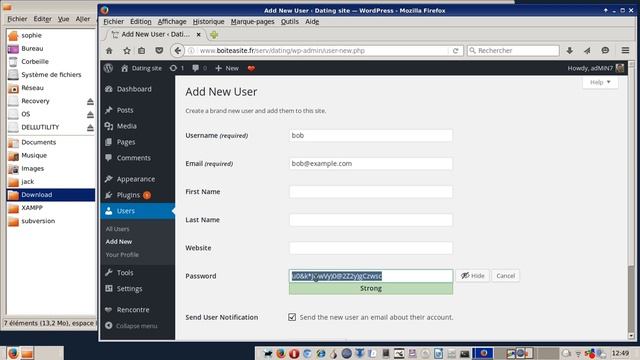This screenshot has width=640, height=360.
Task: Toggle Send User Notification checkbox
Action: tap(292, 317)
